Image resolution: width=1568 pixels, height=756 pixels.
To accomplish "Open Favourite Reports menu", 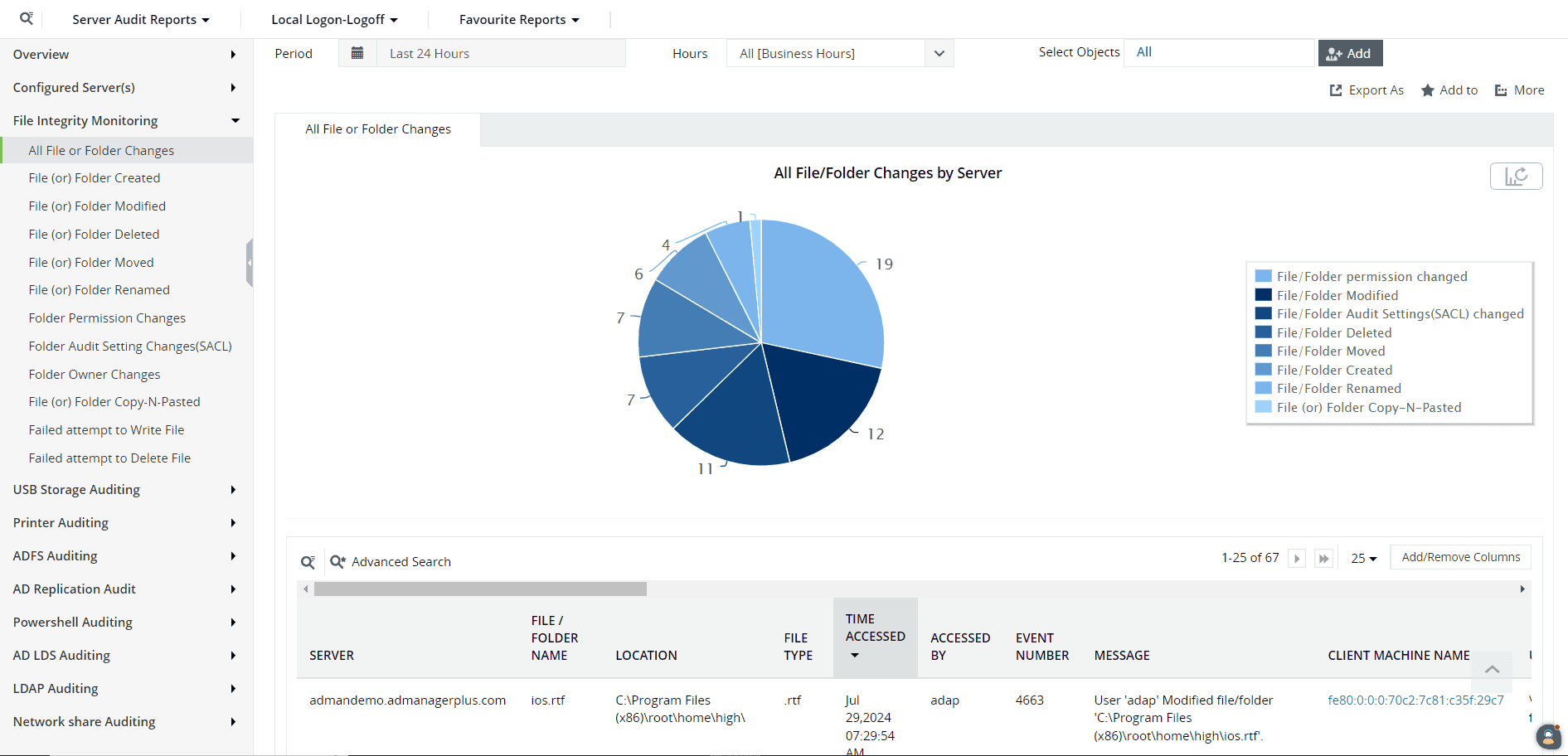I will coord(518,19).
